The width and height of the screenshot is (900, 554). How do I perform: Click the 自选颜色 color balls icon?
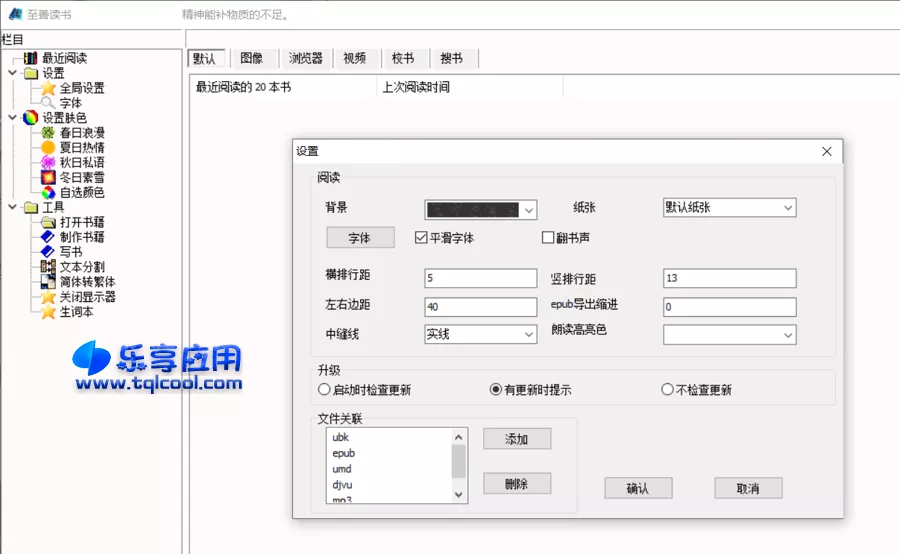[48, 192]
